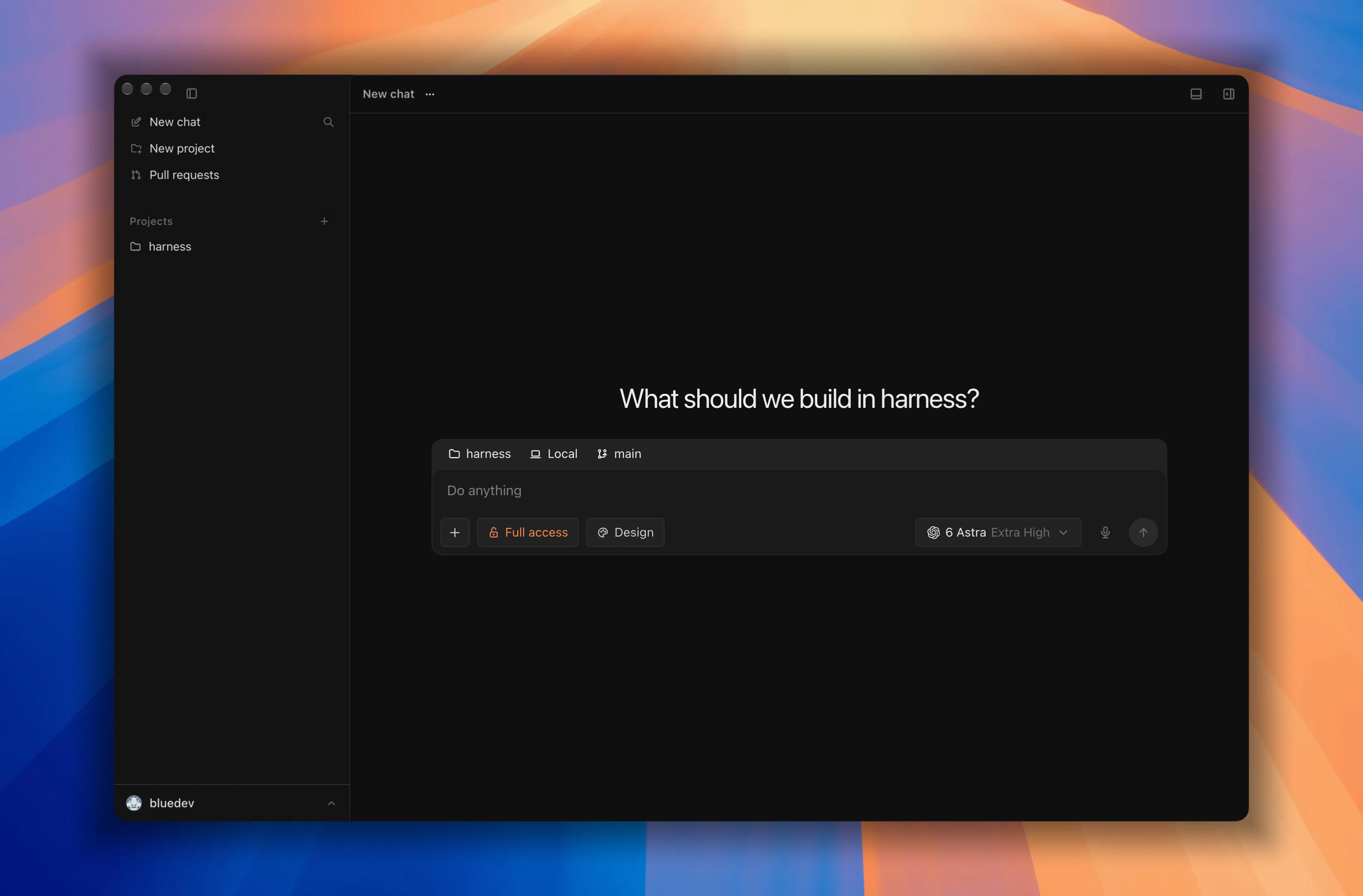Change the Full access permission

pos(527,532)
